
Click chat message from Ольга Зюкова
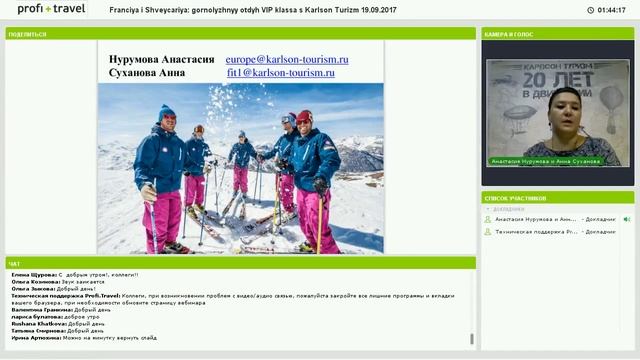[x=53, y=289]
